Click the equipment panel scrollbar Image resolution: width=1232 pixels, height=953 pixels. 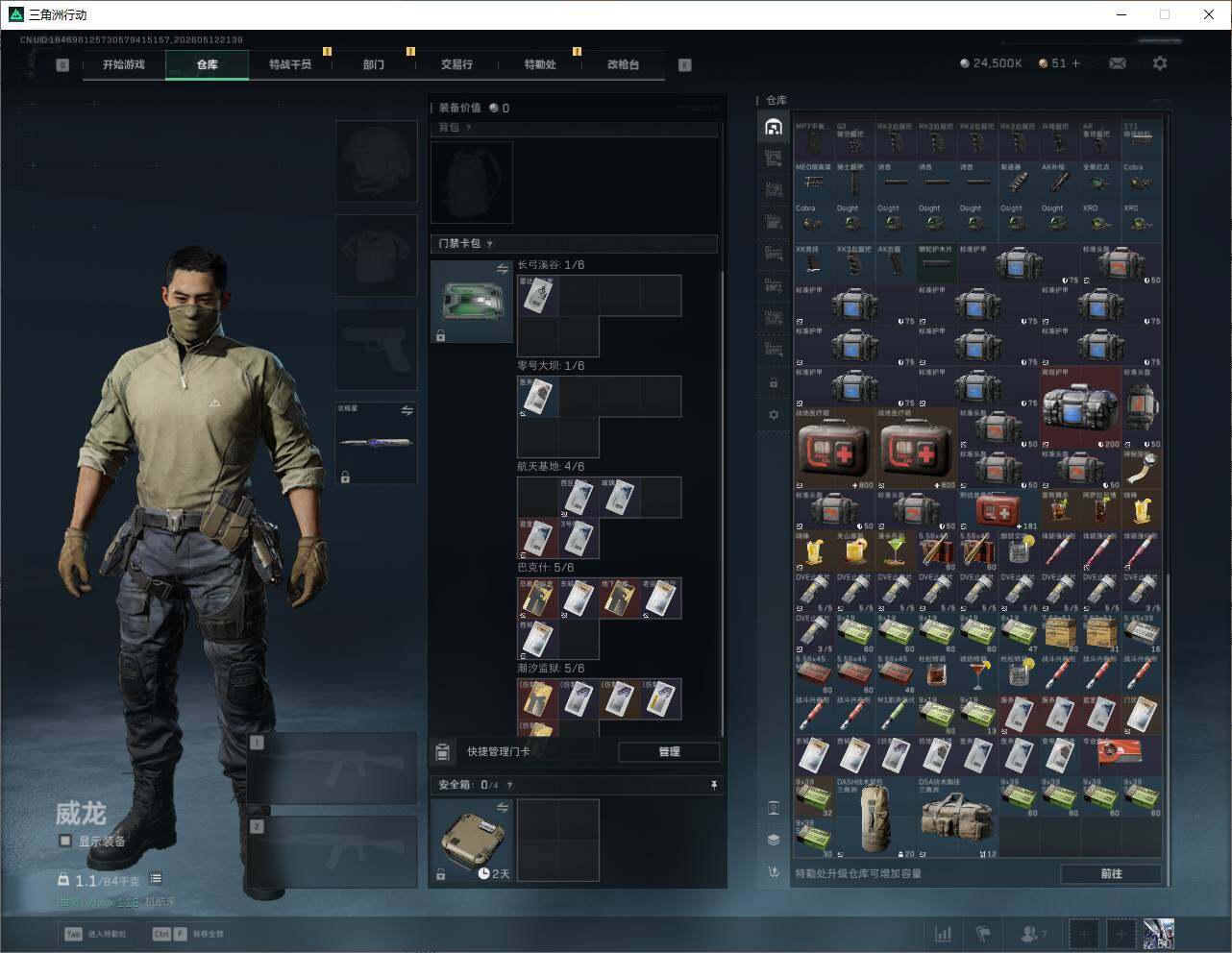click(x=722, y=504)
